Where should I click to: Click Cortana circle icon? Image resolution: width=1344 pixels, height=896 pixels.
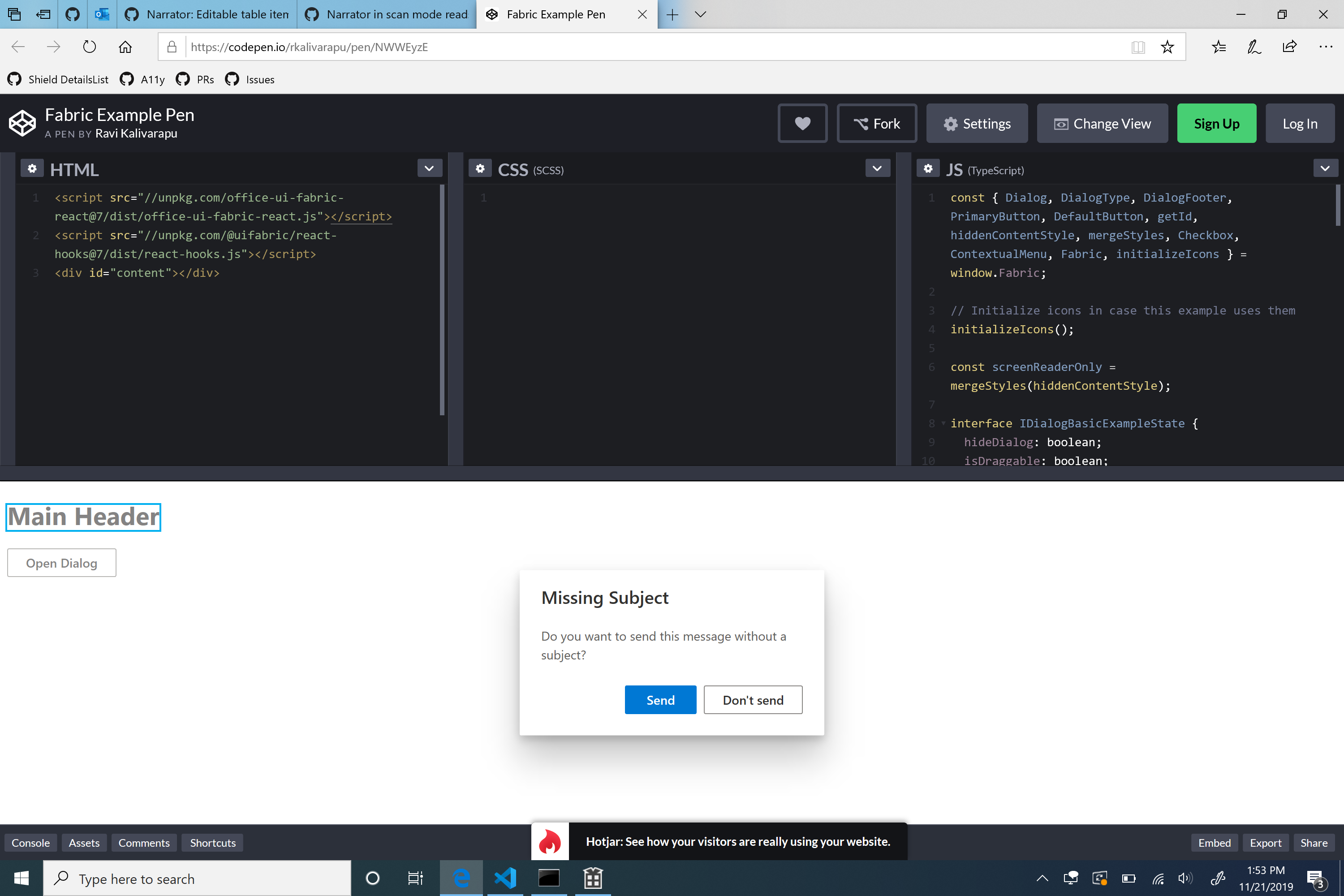(x=373, y=878)
